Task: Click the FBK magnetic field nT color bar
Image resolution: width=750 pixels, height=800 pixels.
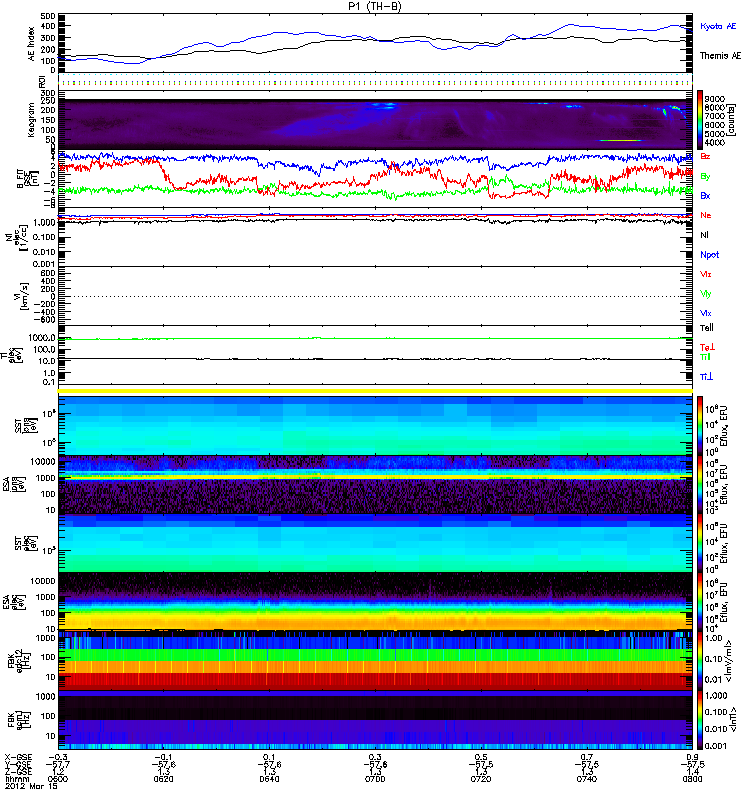Action: point(700,719)
